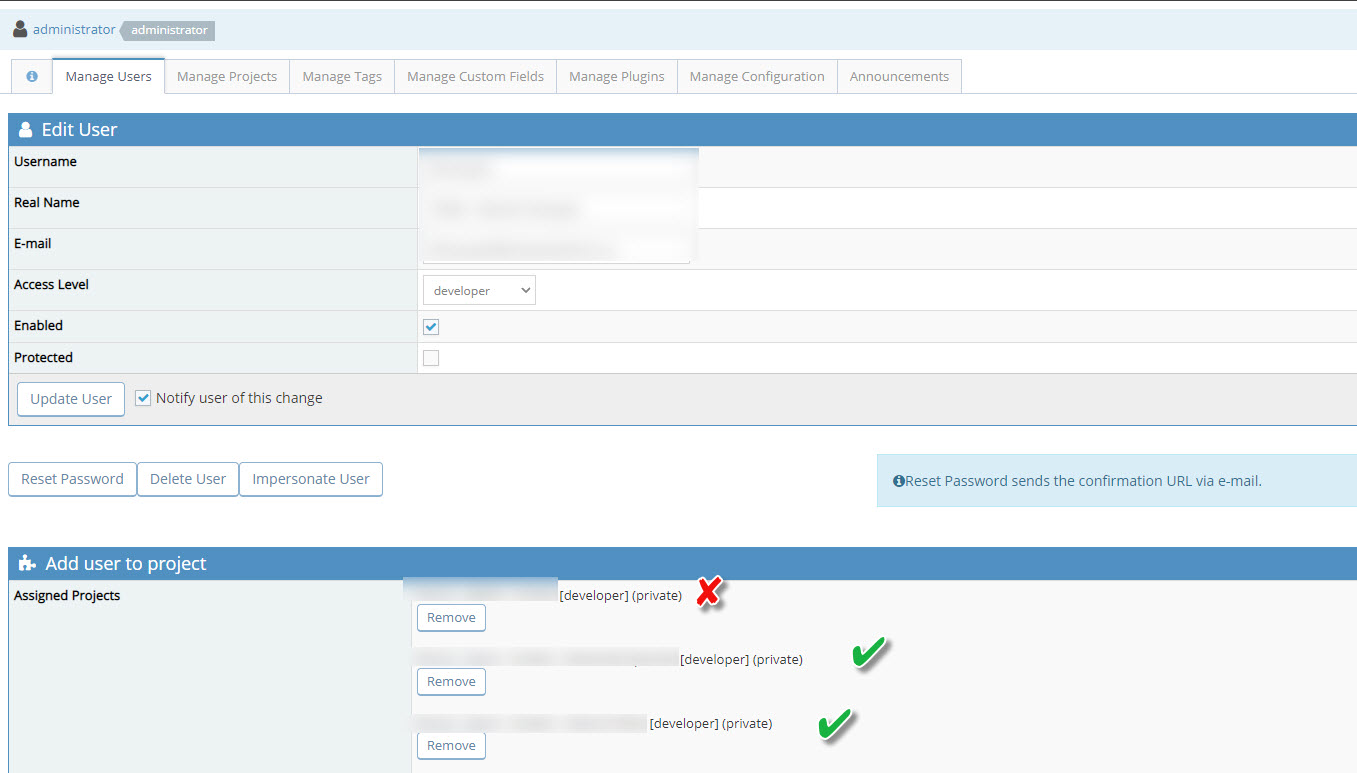
Task: Click the lower green checkmark icon
Action: pyautogui.click(x=835, y=723)
